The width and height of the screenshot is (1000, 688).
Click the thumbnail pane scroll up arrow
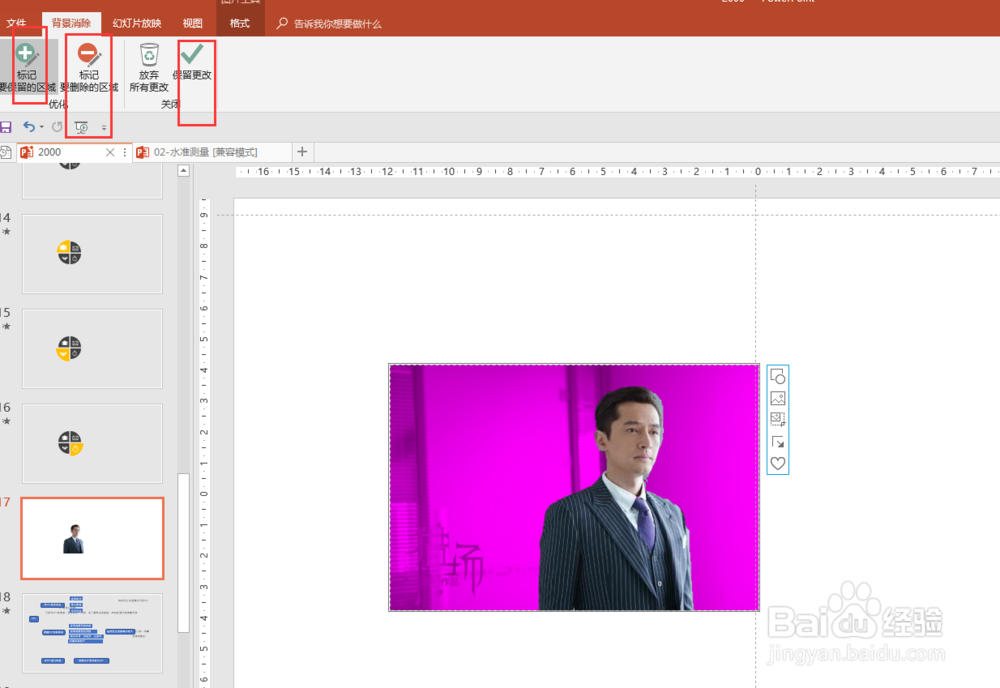pyautogui.click(x=184, y=170)
